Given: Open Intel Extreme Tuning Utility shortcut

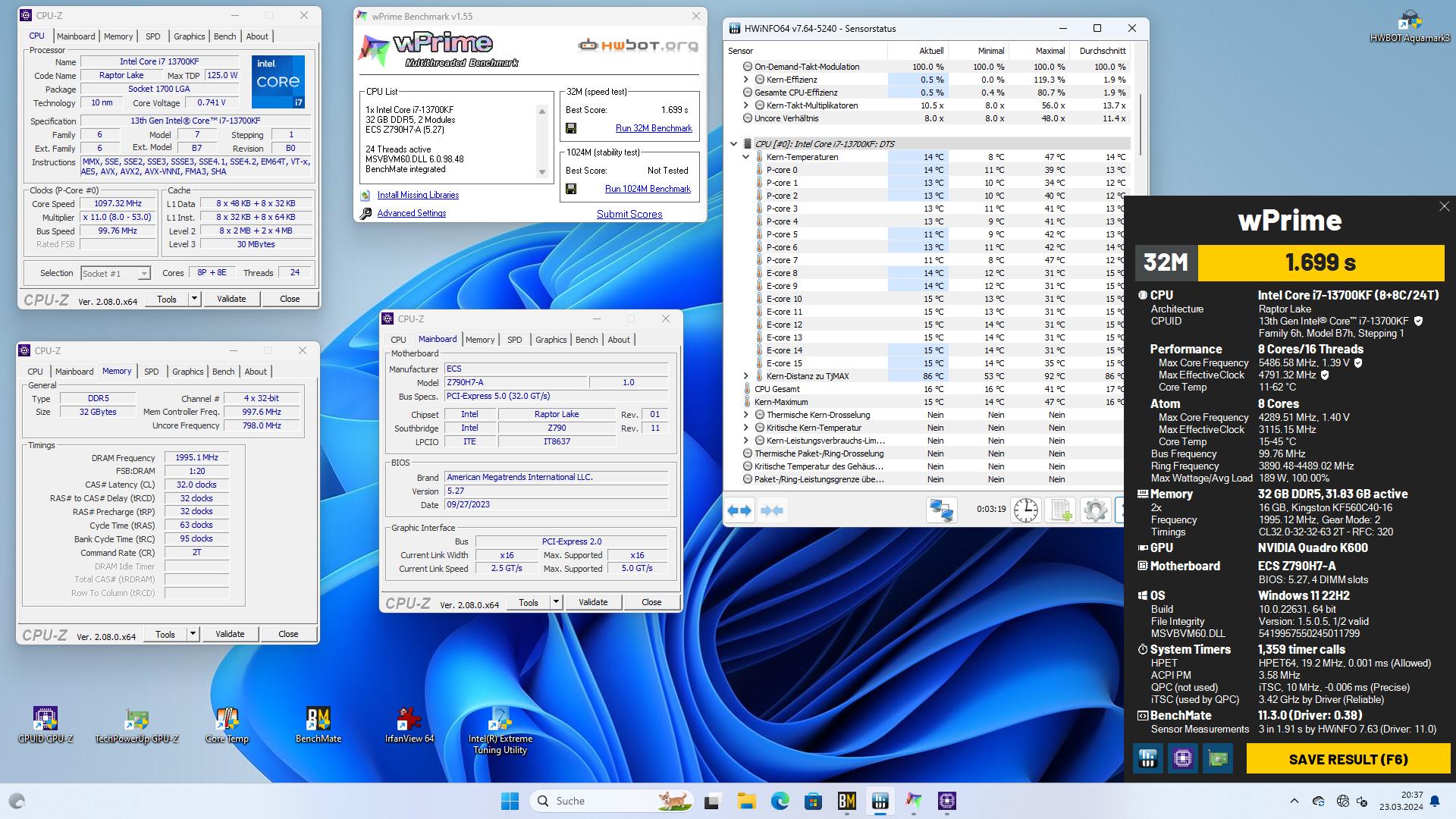Looking at the screenshot, I should point(500,730).
